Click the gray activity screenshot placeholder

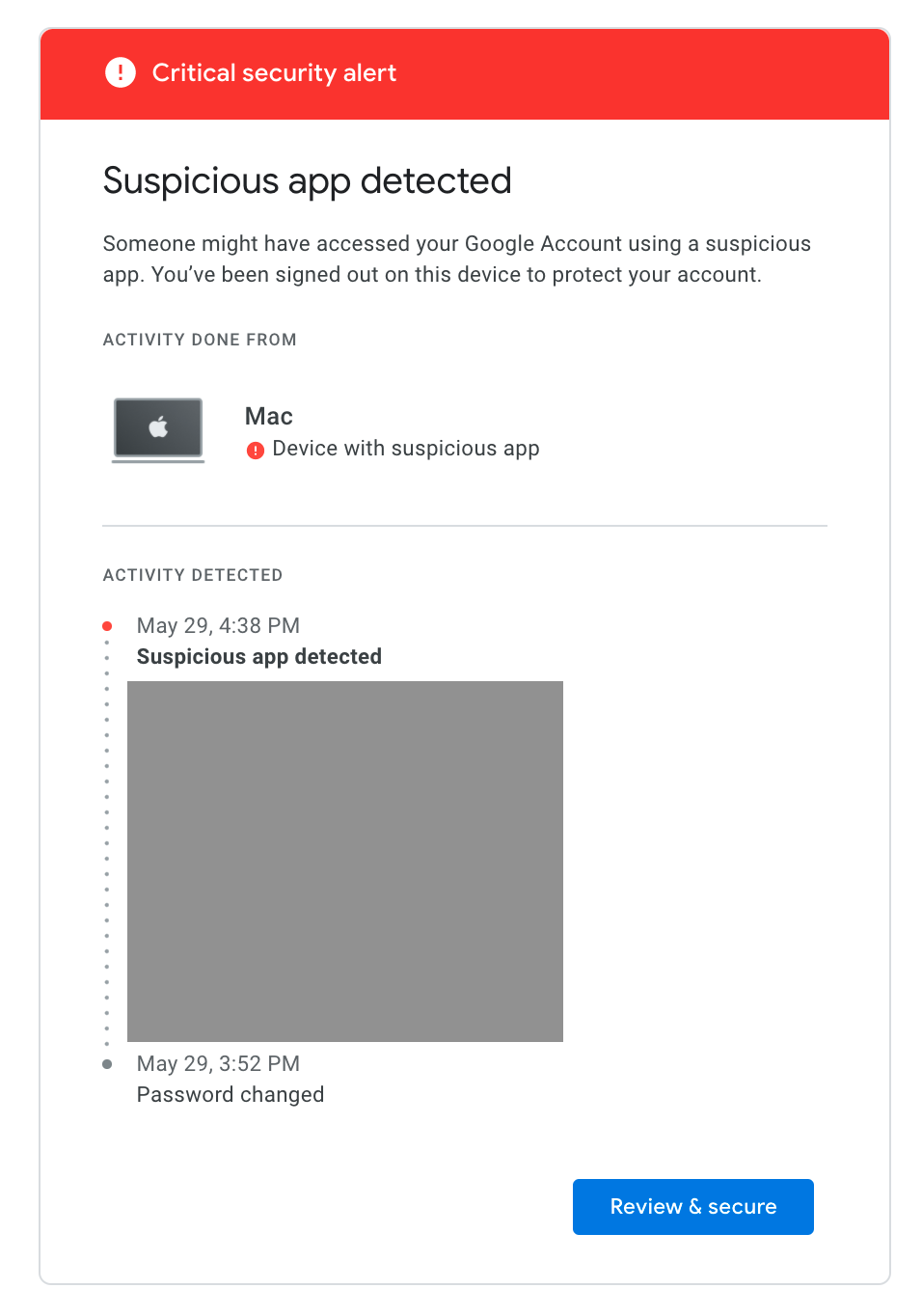coord(344,862)
